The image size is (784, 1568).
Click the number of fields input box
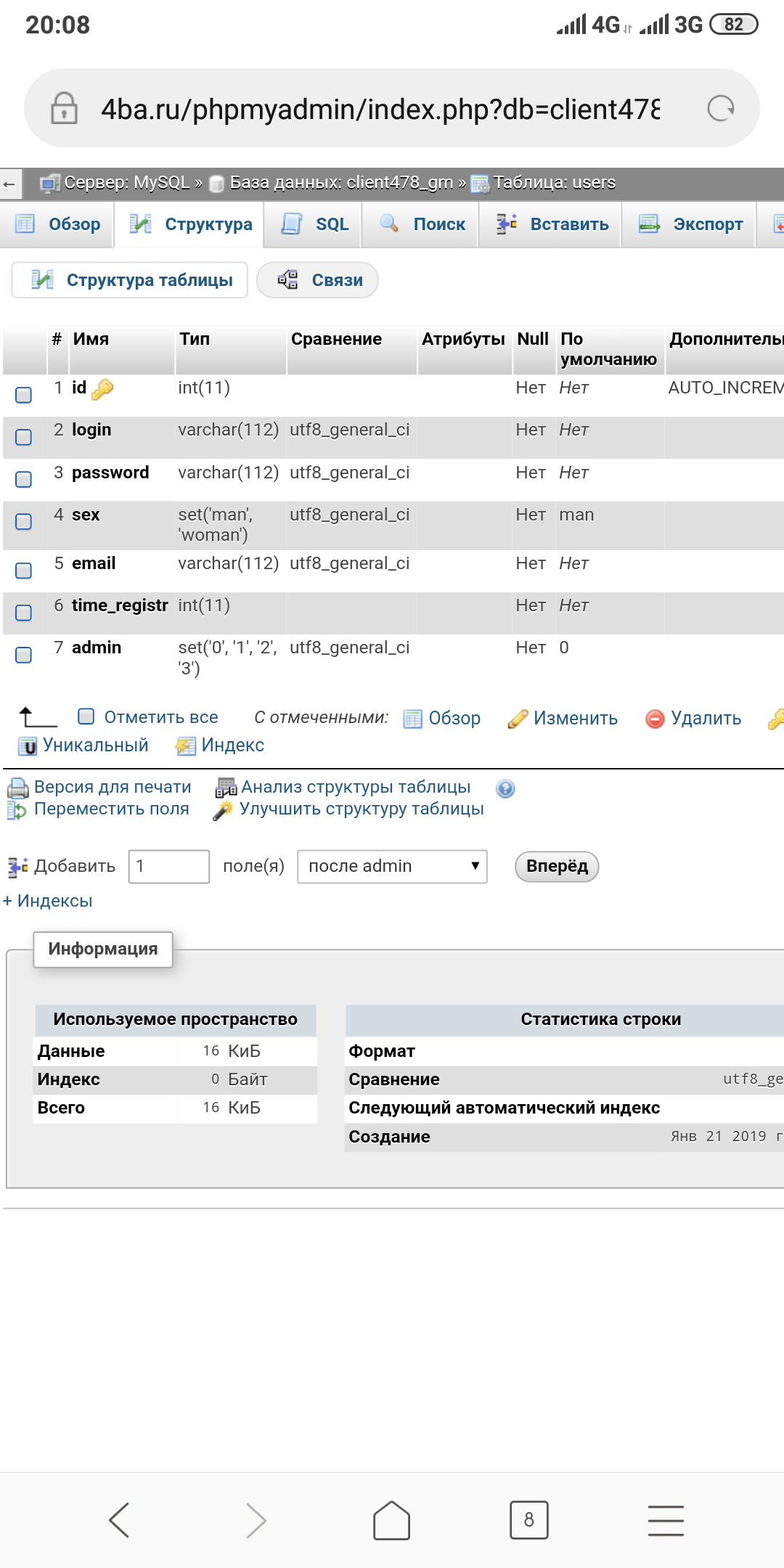(169, 867)
